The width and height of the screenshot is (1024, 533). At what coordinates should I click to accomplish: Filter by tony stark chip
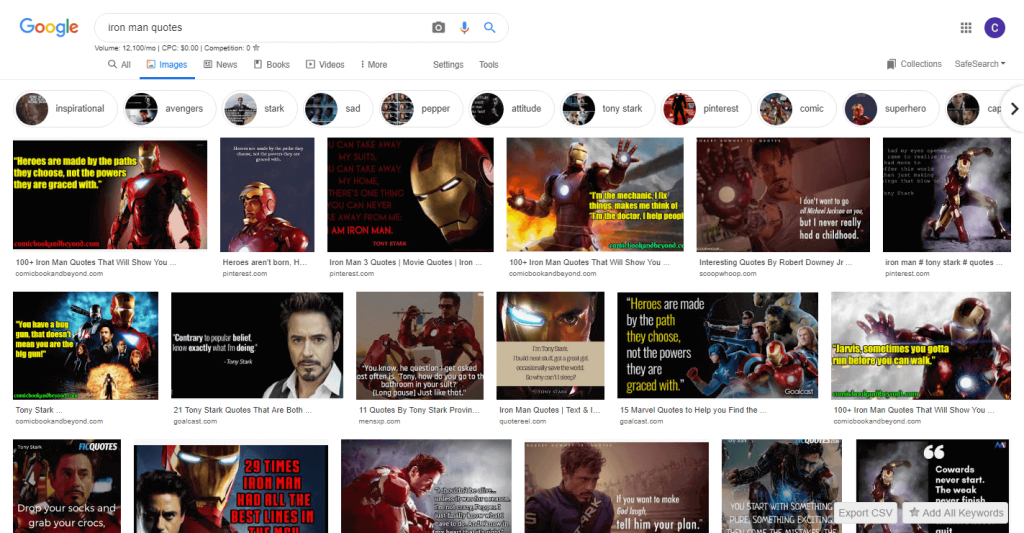point(608,109)
